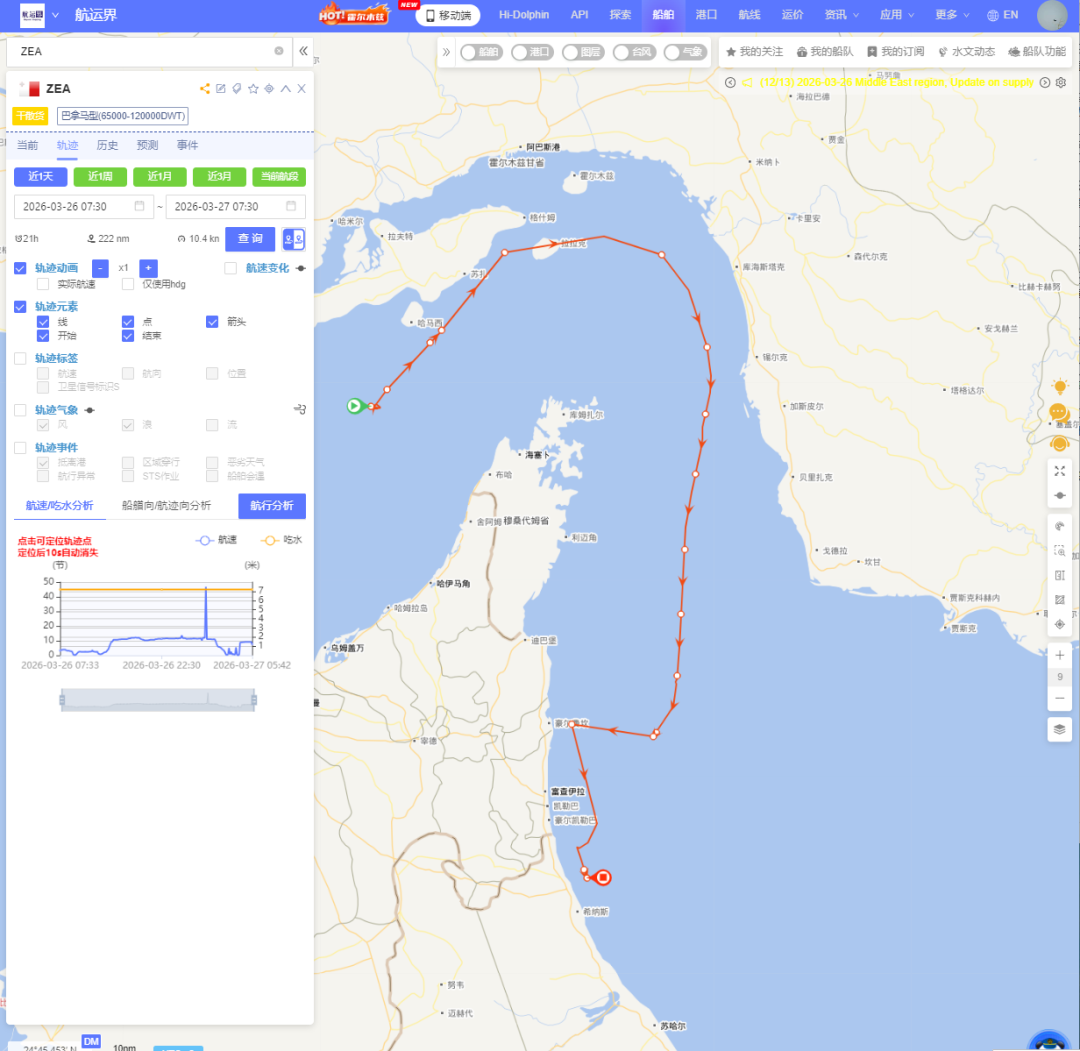Clear the ZEA search box text
The height and width of the screenshot is (1051, 1080).
pos(279,51)
